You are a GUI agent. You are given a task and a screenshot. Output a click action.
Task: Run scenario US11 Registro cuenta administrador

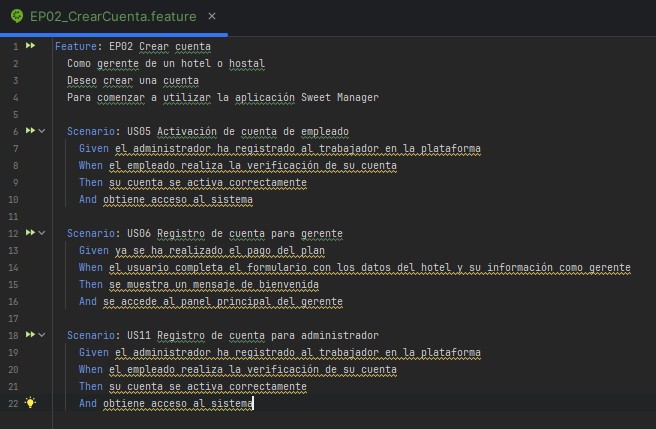(31, 334)
